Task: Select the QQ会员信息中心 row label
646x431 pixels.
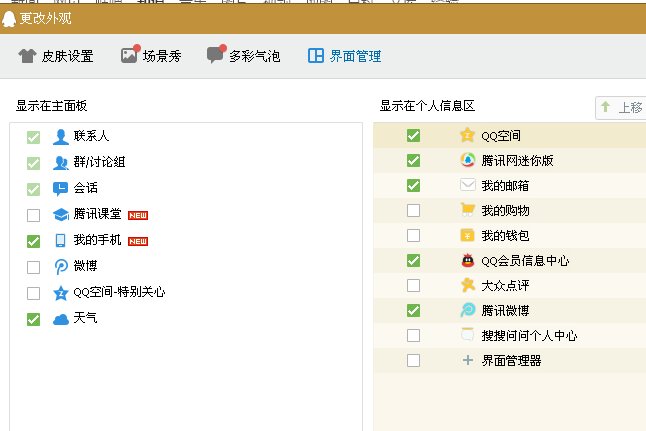Action: click(525, 260)
